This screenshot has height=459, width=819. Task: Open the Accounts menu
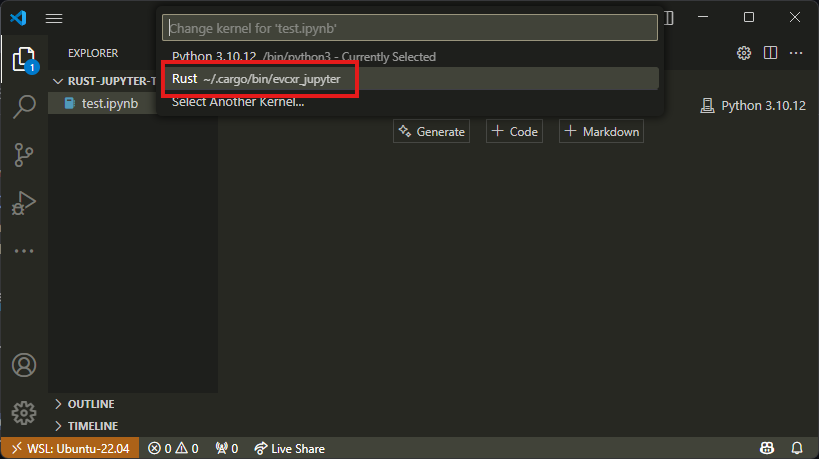24,364
